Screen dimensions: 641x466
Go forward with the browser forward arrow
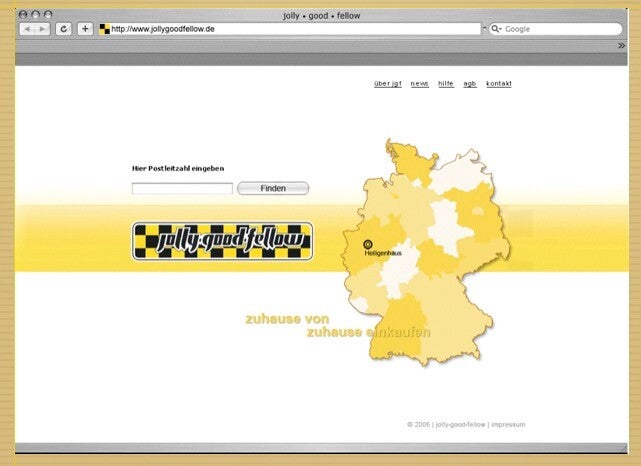[42, 29]
